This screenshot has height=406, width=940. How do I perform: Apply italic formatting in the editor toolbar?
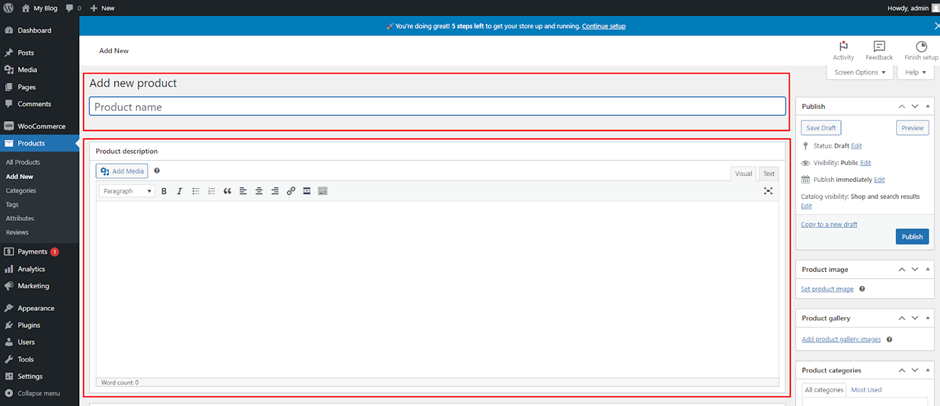(x=180, y=191)
